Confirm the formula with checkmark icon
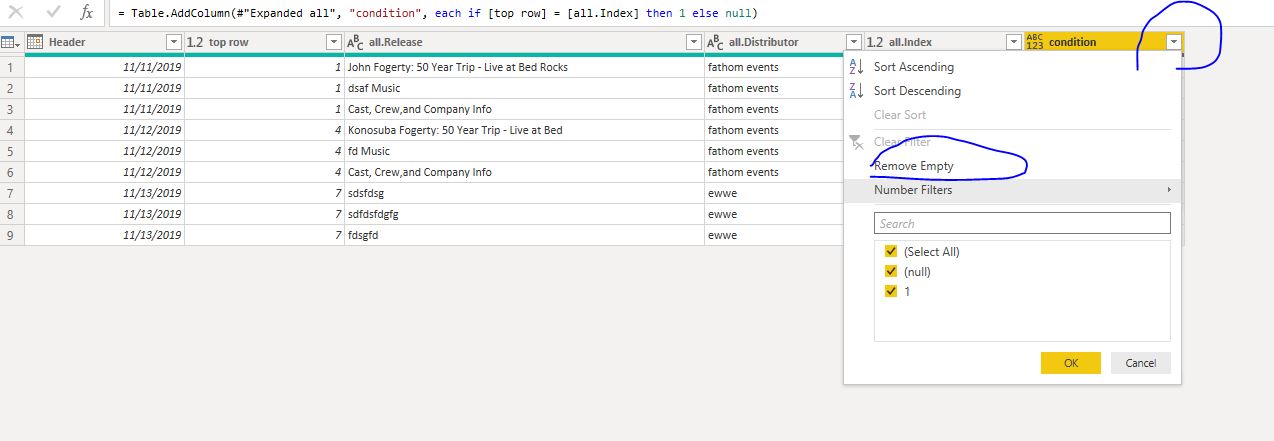Image resolution: width=1274 pixels, height=441 pixels. point(53,14)
